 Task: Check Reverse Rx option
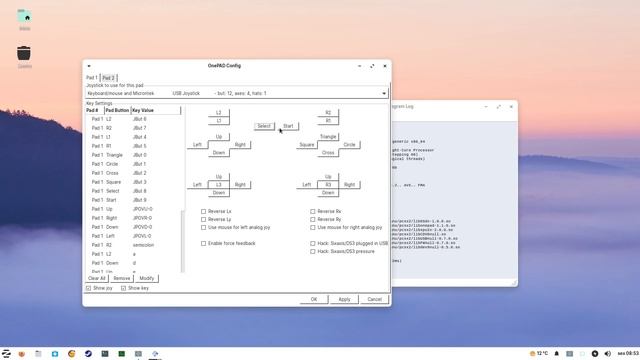click(313, 211)
